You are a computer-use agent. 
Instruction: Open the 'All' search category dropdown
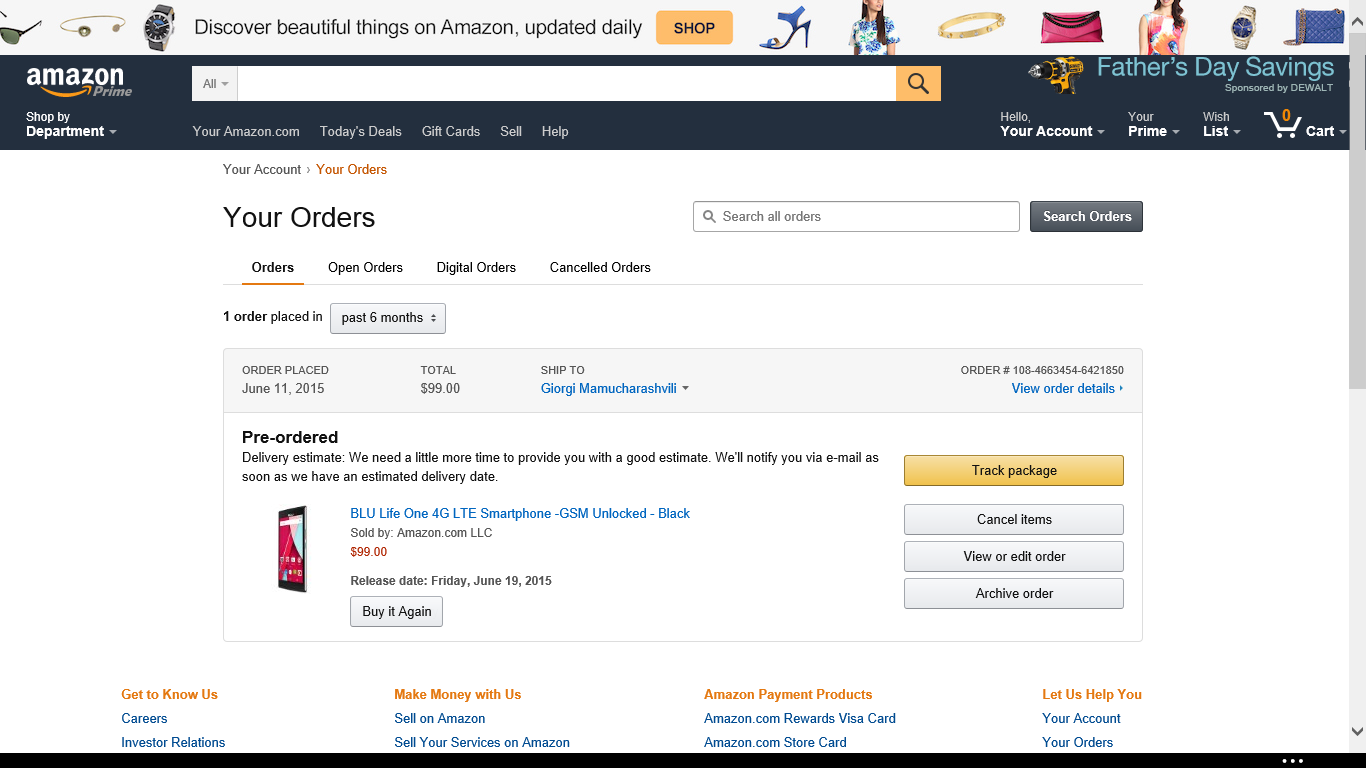[x=215, y=84]
